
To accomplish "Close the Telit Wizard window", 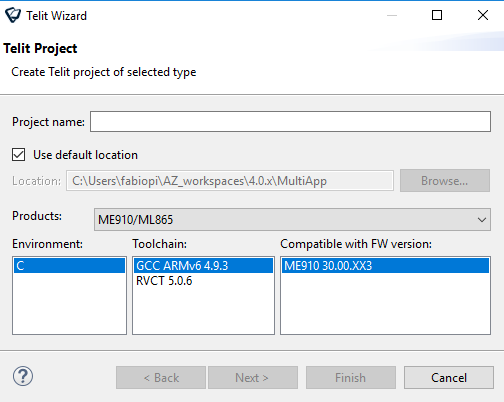I will click(483, 15).
